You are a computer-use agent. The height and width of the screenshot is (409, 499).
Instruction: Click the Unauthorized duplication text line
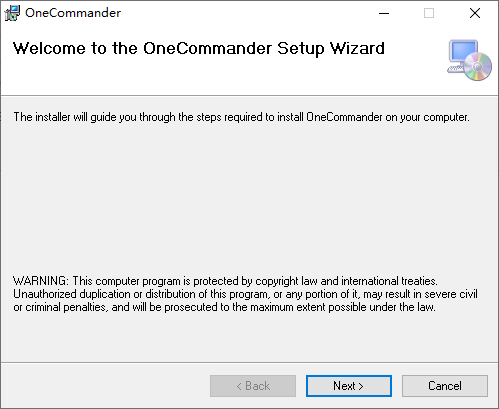coord(245,294)
